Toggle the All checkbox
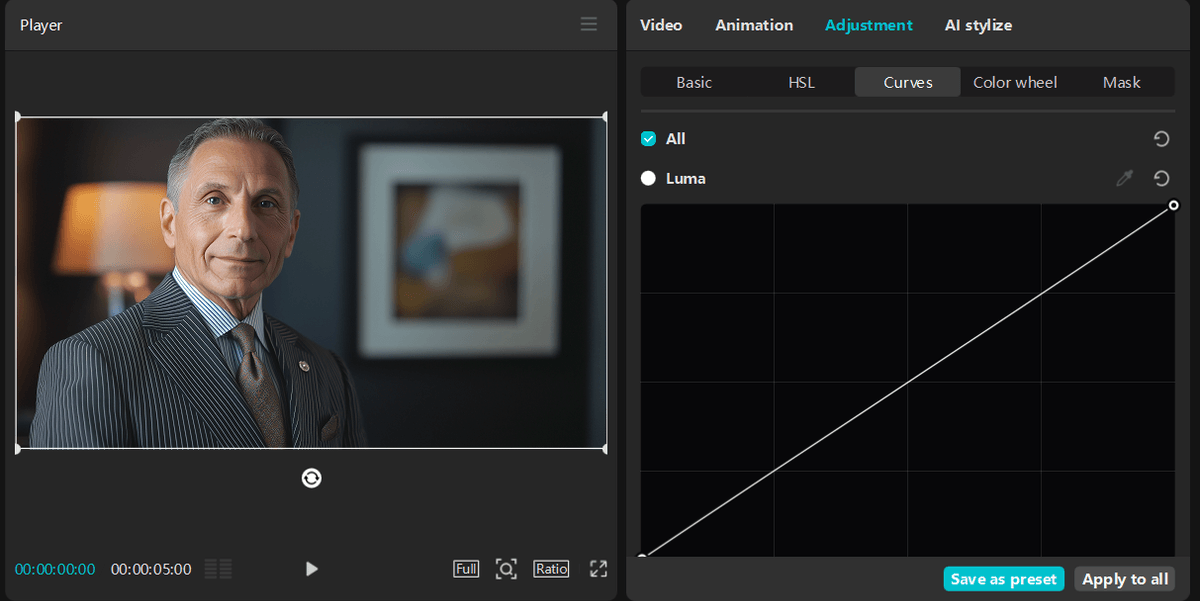This screenshot has width=1200, height=601. (648, 139)
